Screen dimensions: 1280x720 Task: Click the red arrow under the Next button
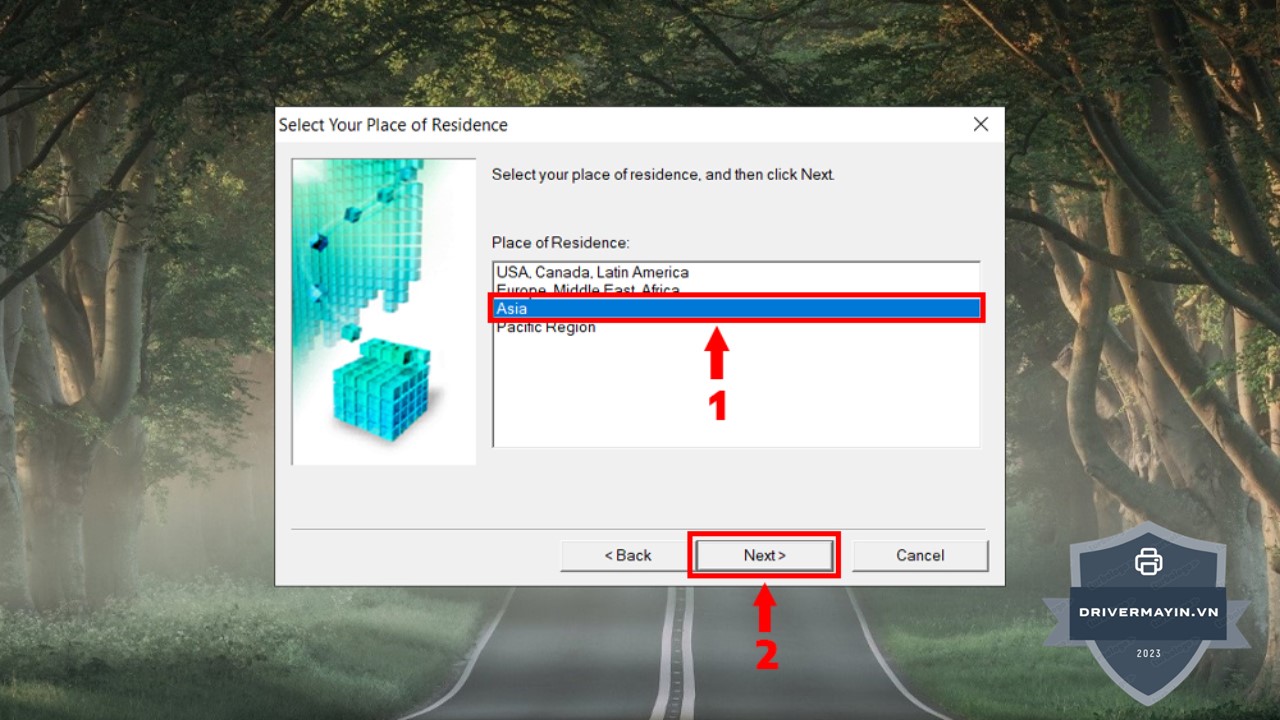coord(764,608)
